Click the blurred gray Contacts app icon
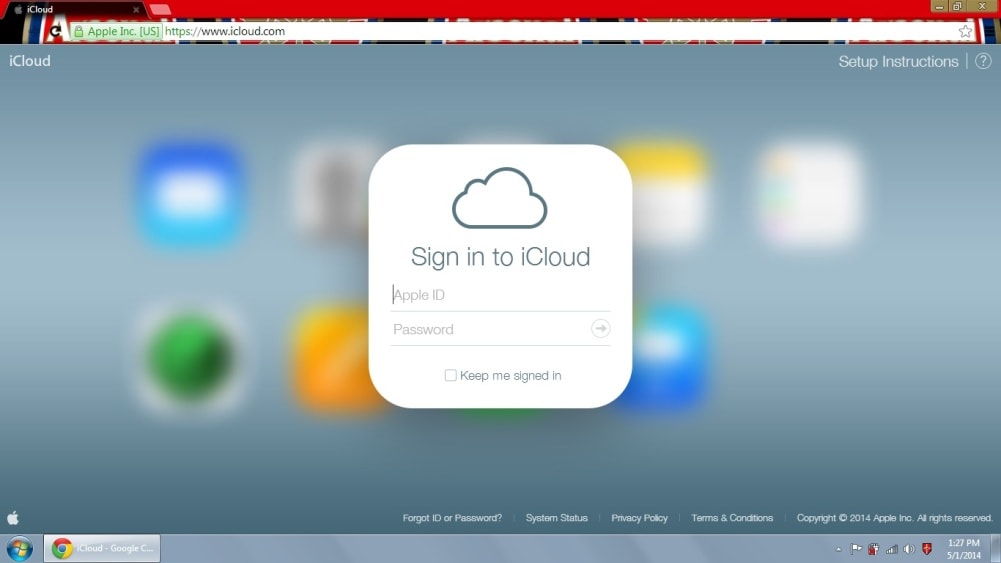This screenshot has height=563, width=1001. click(331, 195)
